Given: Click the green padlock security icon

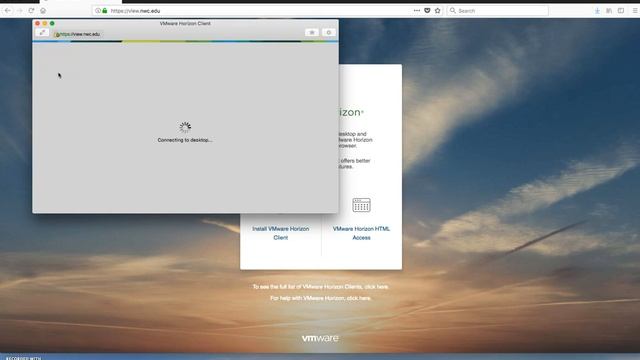Looking at the screenshot, I should (x=104, y=11).
